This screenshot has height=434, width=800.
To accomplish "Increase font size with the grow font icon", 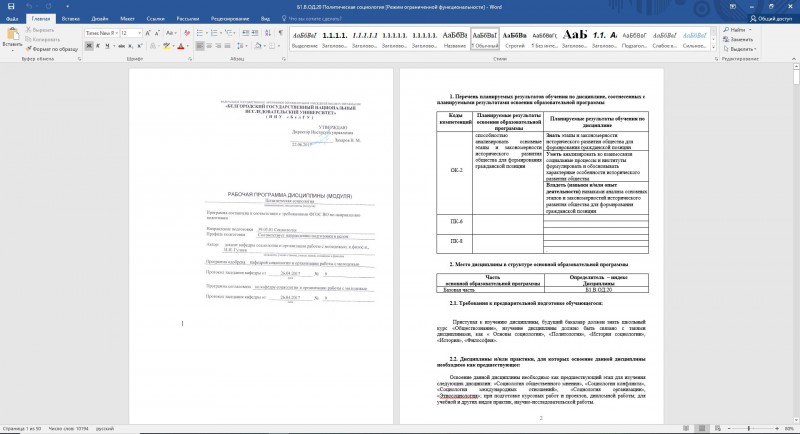I will (x=148, y=33).
